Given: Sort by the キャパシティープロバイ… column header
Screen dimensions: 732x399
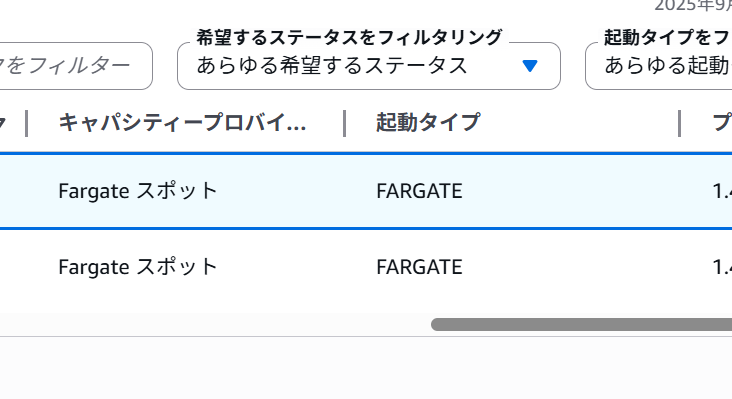Looking at the screenshot, I should point(182,123).
